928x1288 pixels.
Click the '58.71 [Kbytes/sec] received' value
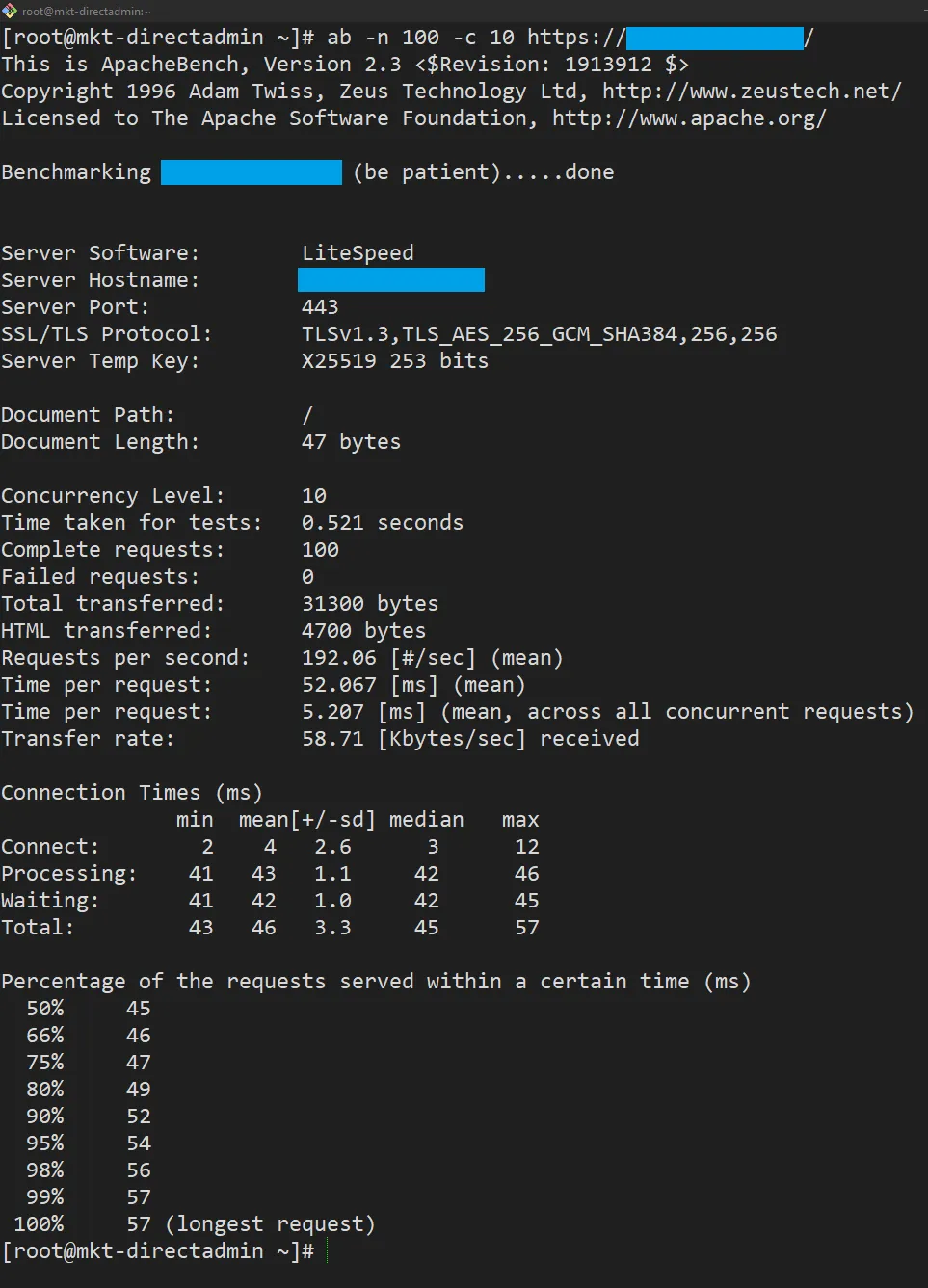(x=470, y=739)
